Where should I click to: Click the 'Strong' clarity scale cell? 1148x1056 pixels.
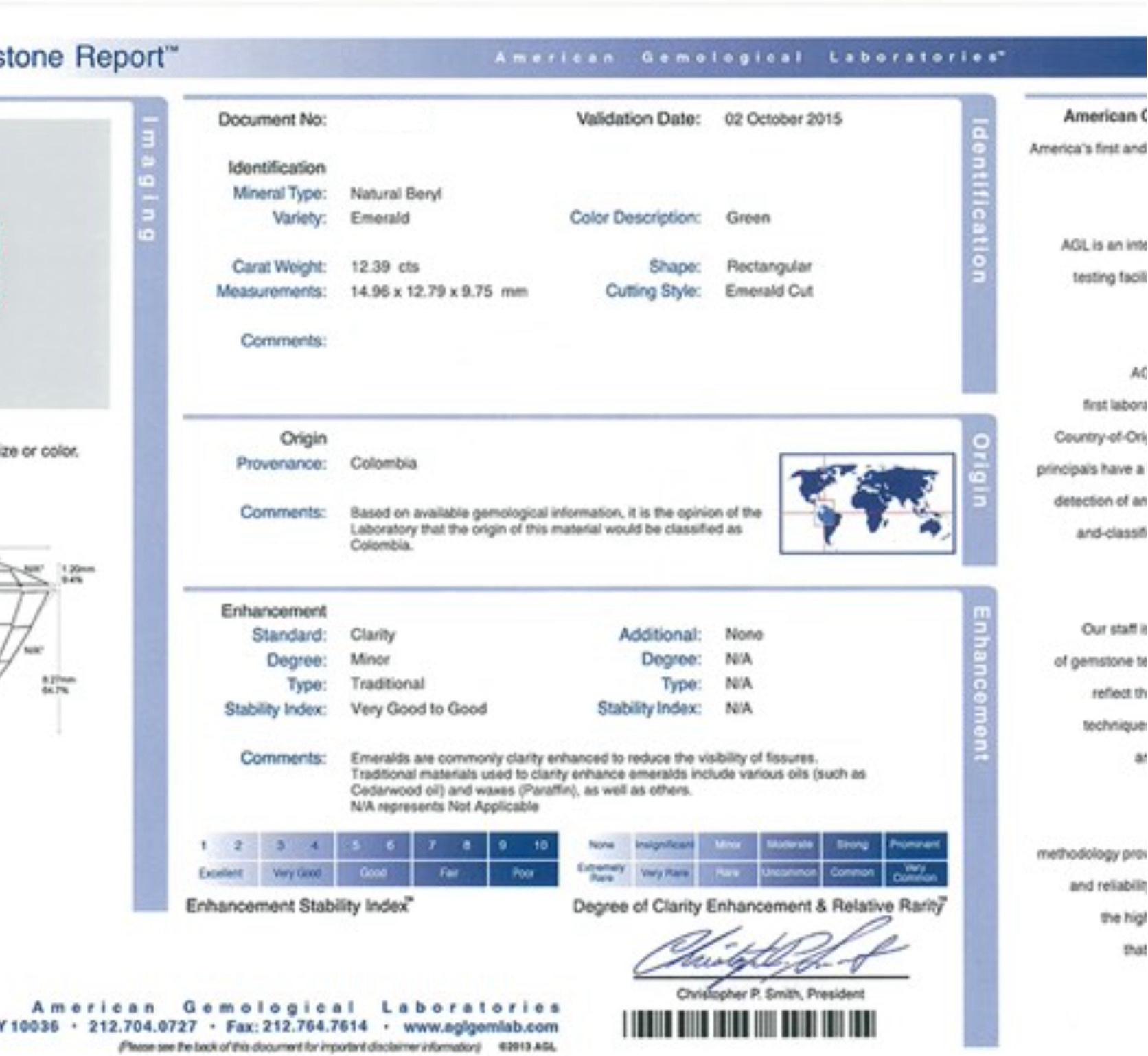[853, 845]
